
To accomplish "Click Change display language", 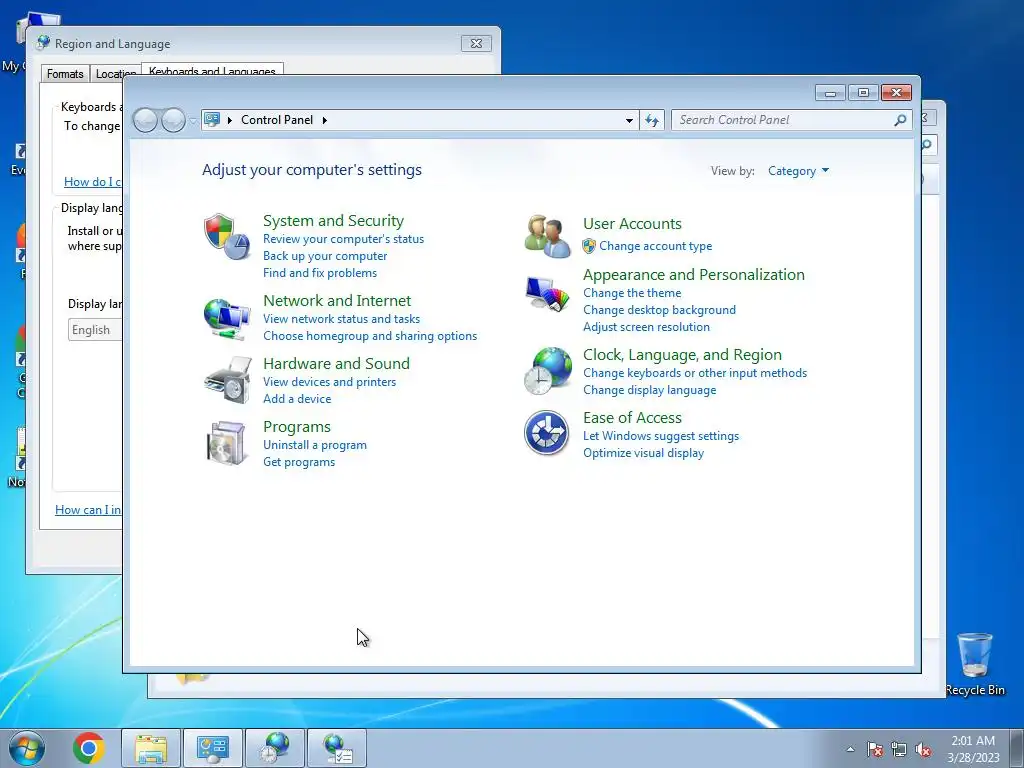I will coord(649,390).
